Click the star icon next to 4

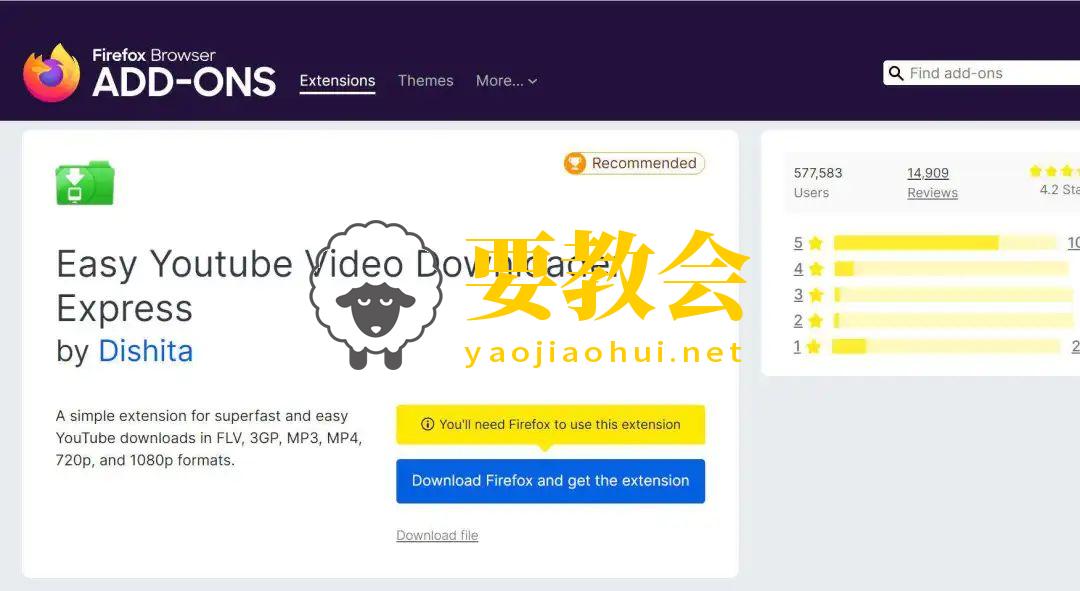[x=816, y=269]
